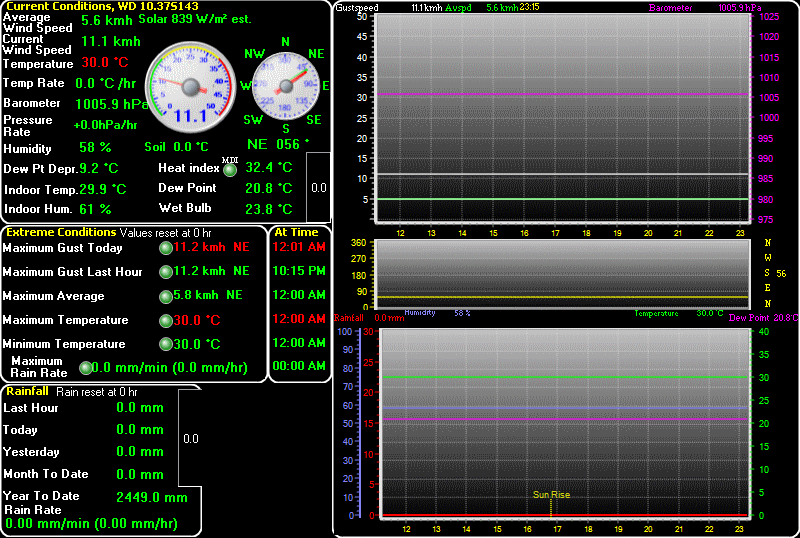Click the Maximum Temperature indicator LED
Screen dimensions: 800x538
(166, 321)
